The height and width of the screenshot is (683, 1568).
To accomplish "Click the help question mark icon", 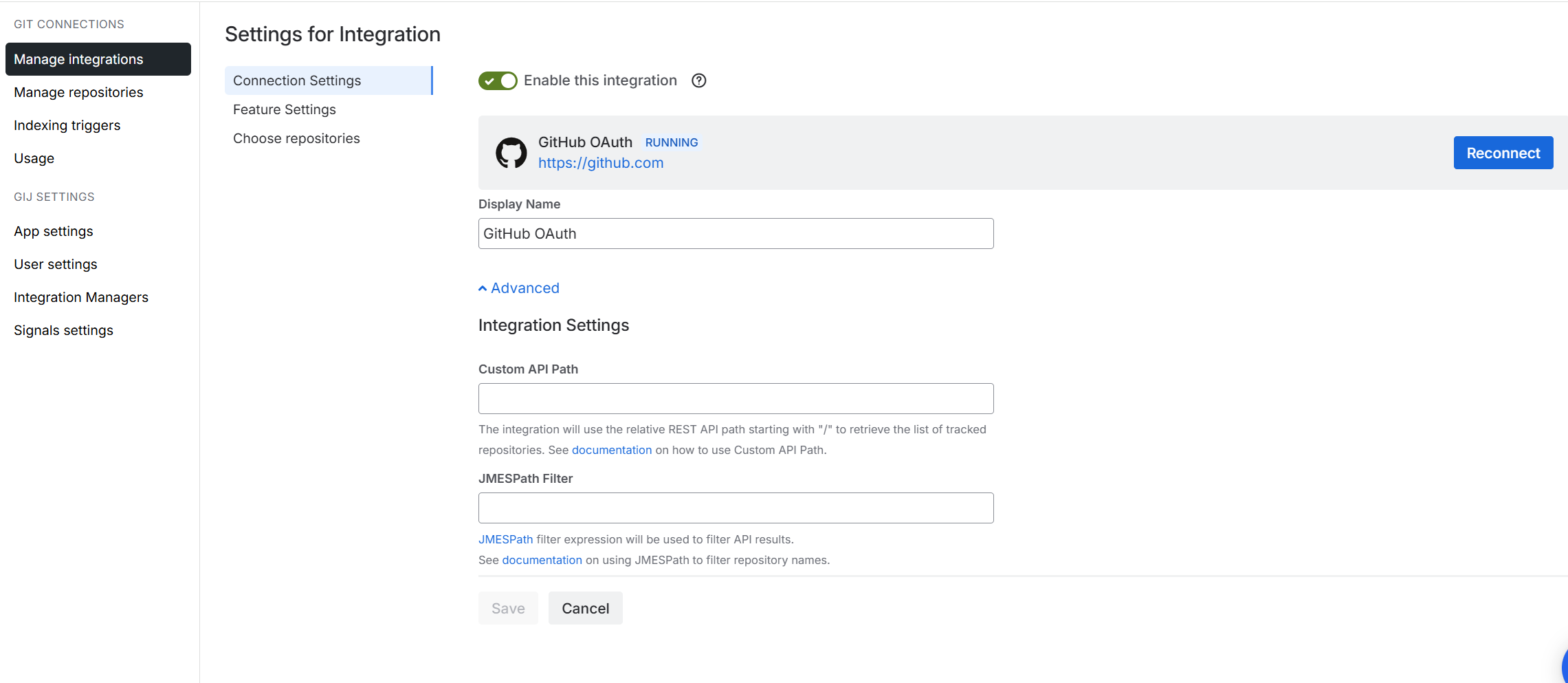I will coord(698,80).
